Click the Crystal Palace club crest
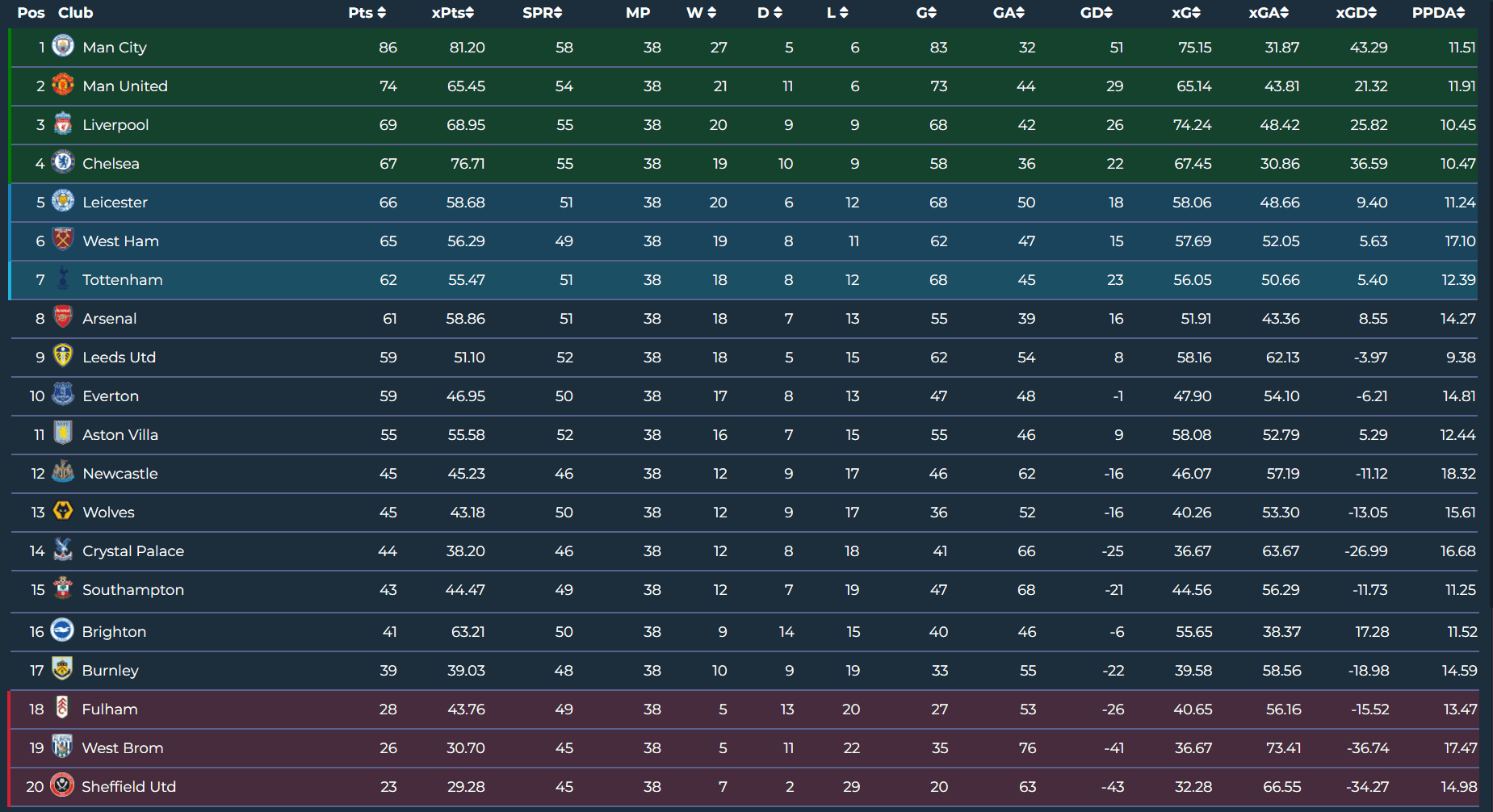This screenshot has height=812, width=1493. [63, 550]
